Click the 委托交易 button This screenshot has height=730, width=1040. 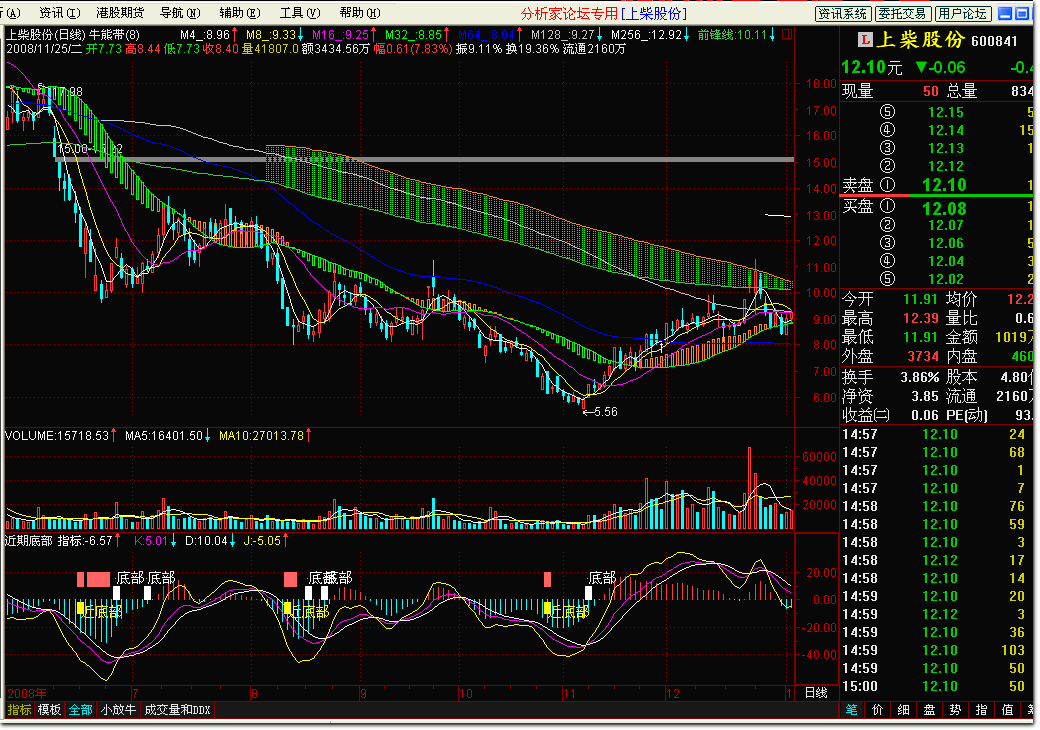coord(901,14)
